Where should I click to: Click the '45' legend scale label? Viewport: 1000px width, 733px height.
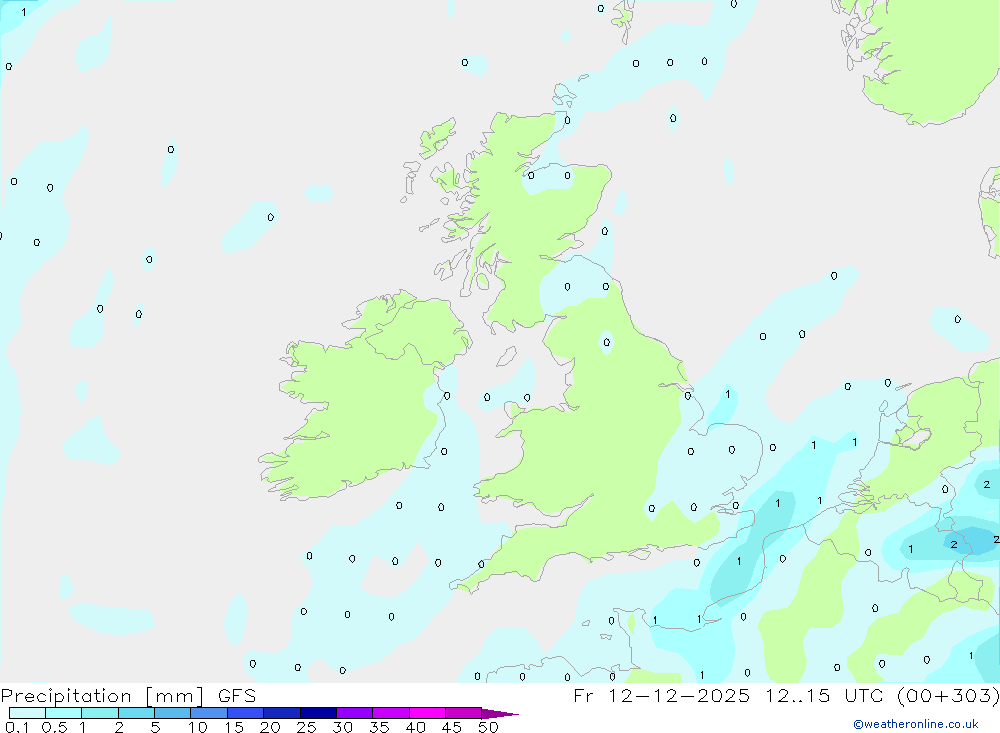[x=452, y=727]
